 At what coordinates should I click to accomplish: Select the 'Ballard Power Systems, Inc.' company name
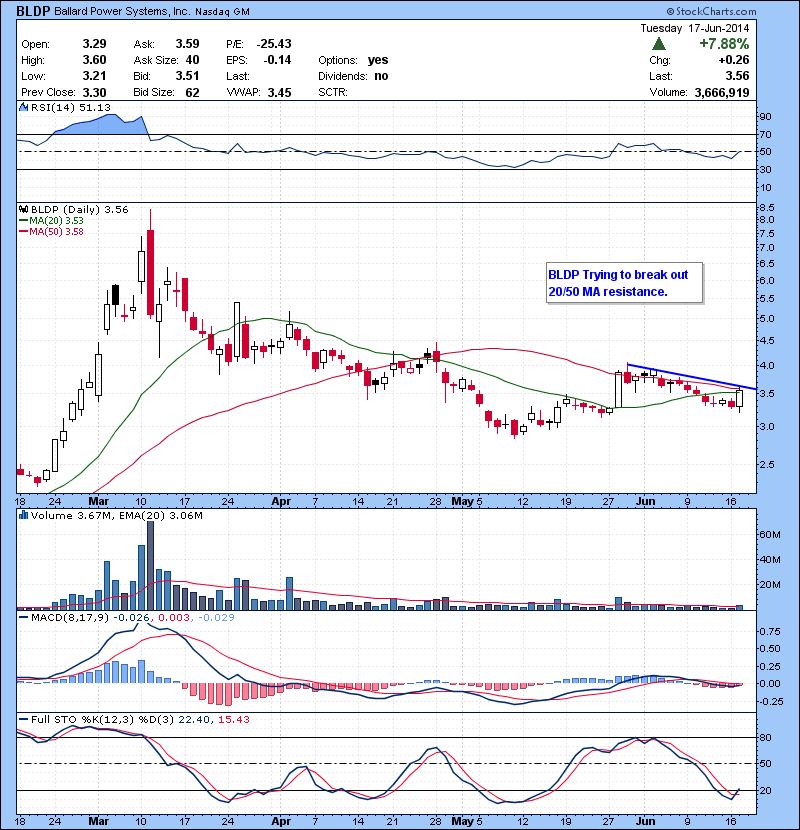coord(122,11)
